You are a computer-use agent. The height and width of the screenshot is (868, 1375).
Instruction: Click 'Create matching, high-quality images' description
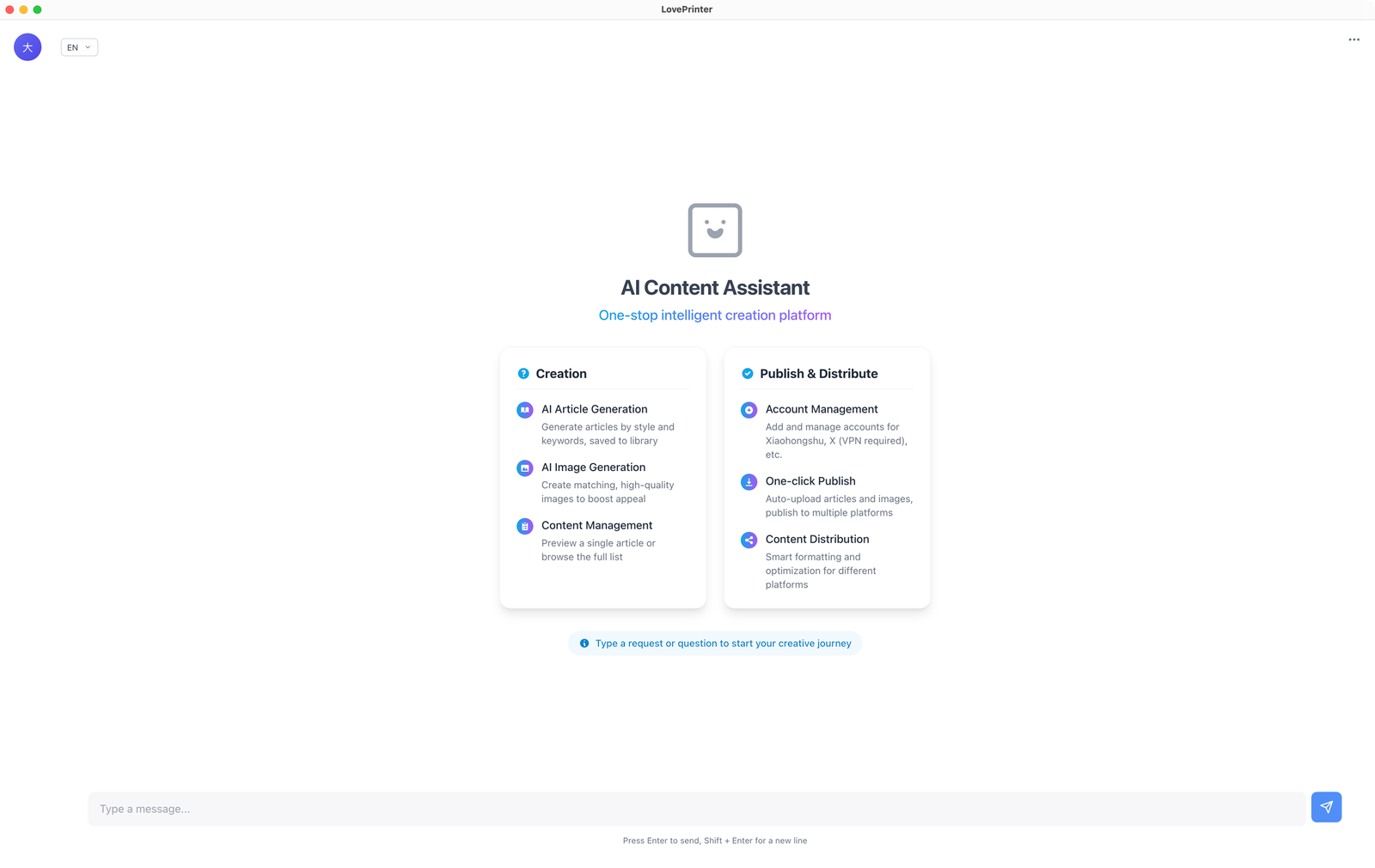[608, 492]
